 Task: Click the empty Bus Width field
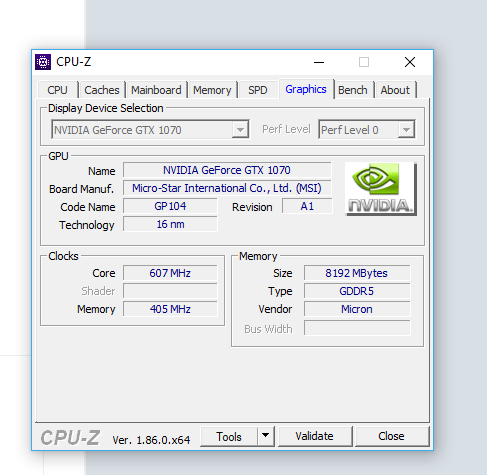[357, 328]
